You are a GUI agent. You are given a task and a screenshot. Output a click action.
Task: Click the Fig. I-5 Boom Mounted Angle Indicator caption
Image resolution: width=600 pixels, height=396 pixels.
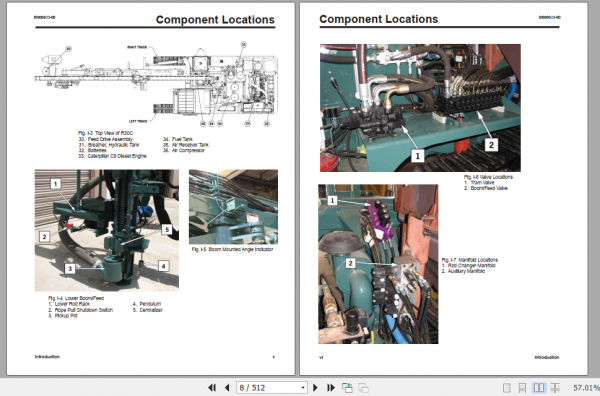(x=232, y=249)
